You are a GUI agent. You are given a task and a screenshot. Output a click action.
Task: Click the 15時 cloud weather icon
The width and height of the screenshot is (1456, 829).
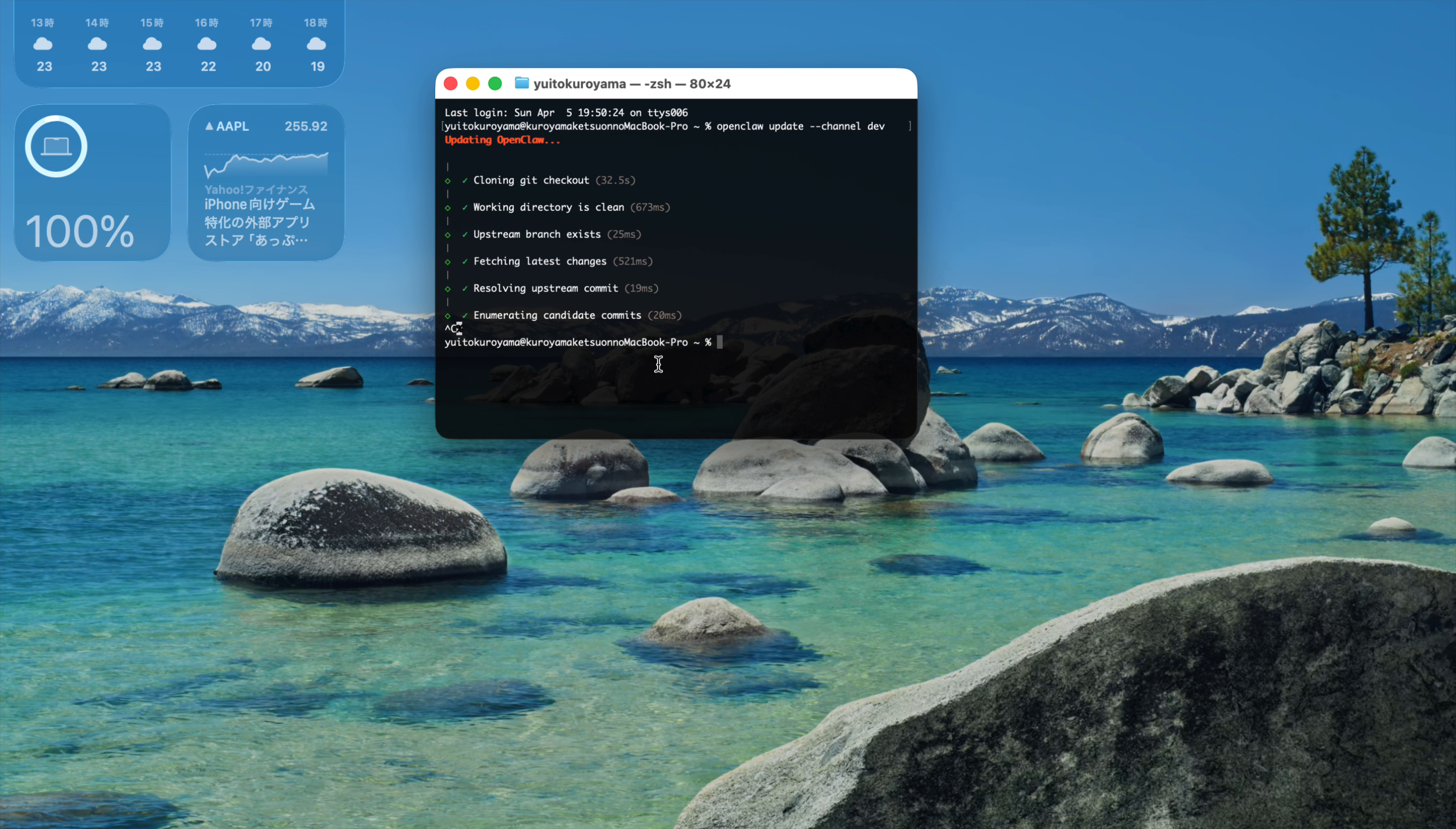point(152,44)
